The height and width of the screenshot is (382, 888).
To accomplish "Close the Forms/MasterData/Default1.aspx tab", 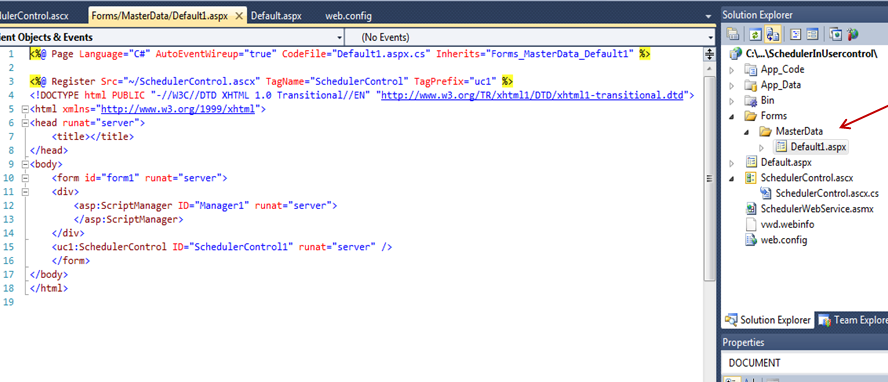I will coord(240,16).
